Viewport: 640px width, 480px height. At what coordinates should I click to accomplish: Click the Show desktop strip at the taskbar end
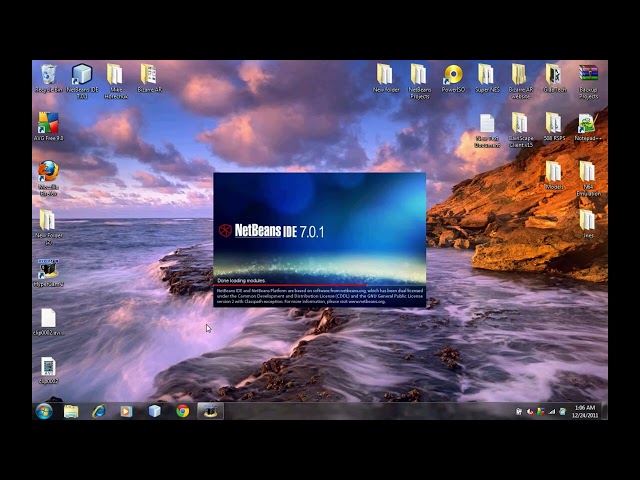coord(604,411)
